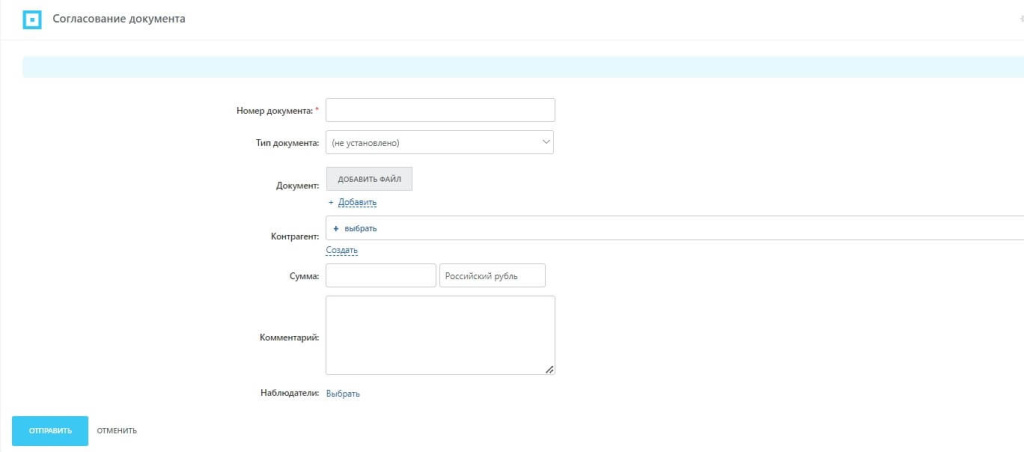Click the plus icon before Добавить
This screenshot has width=1024, height=452.
pos(331,203)
